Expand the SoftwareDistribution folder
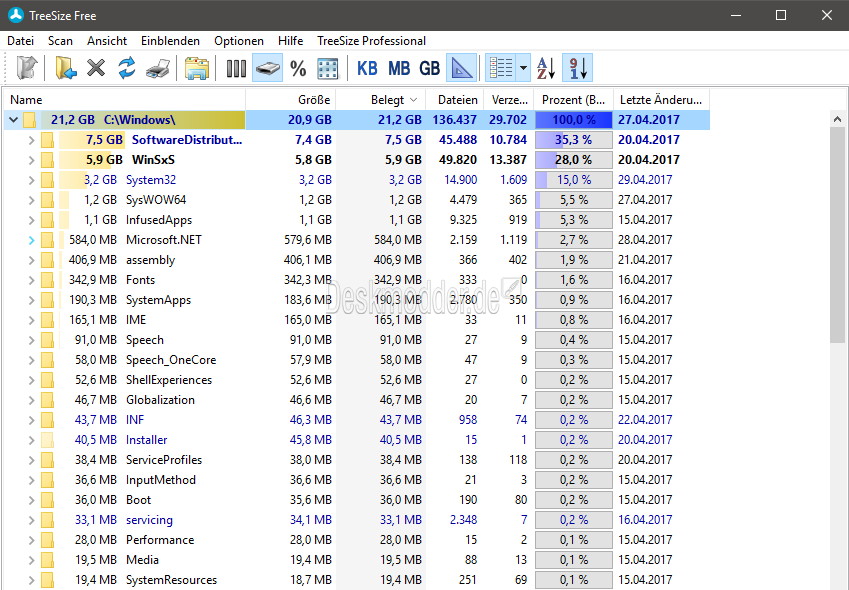849x590 pixels. (x=31, y=140)
